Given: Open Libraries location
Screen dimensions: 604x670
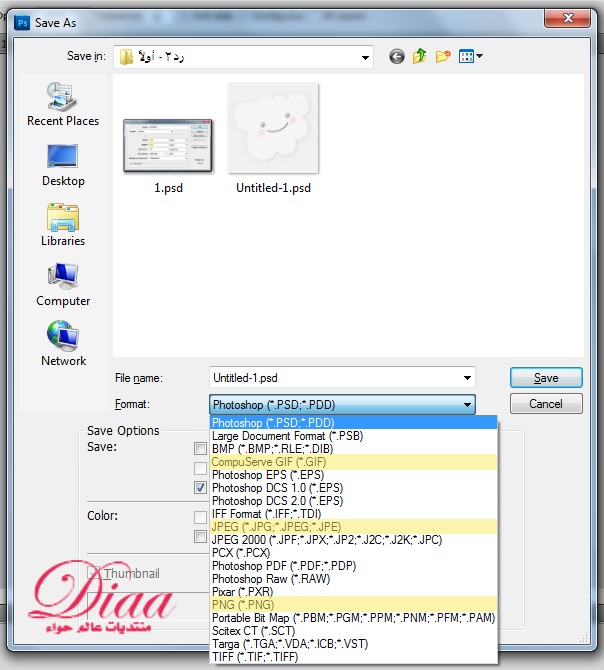Looking at the screenshot, I should coord(63,224).
